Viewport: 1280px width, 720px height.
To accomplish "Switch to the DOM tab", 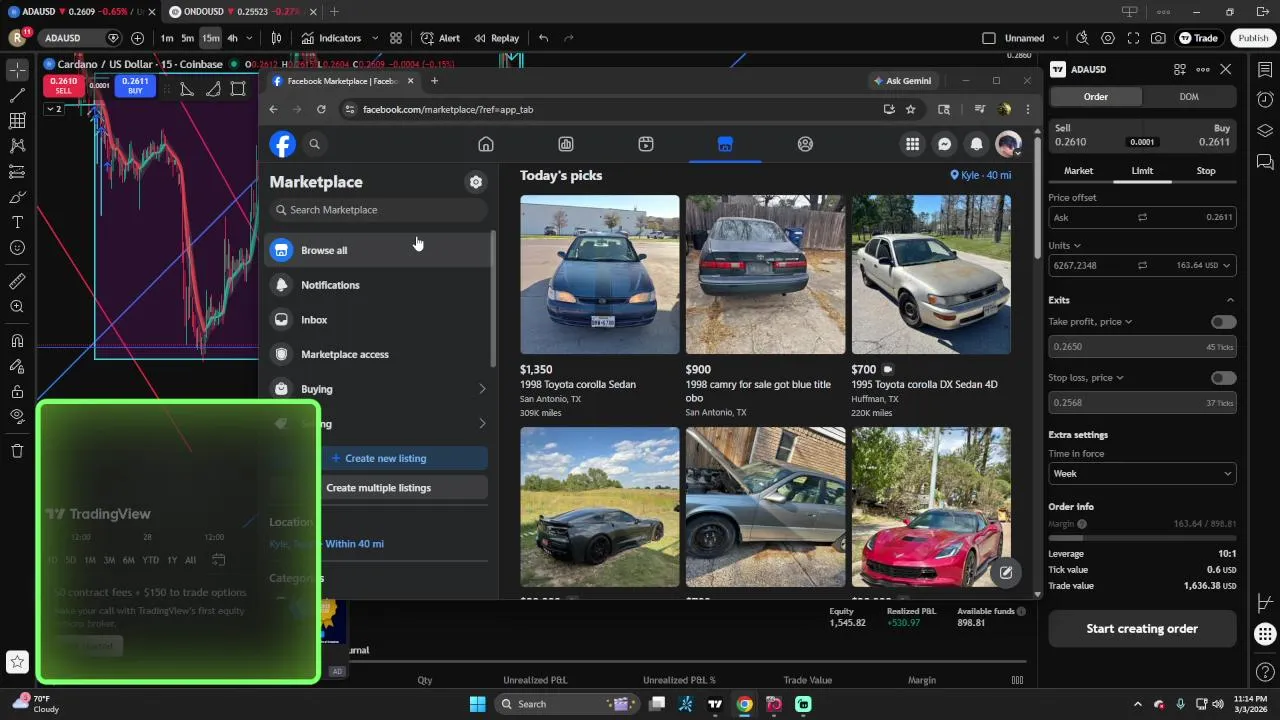I will [x=1189, y=97].
